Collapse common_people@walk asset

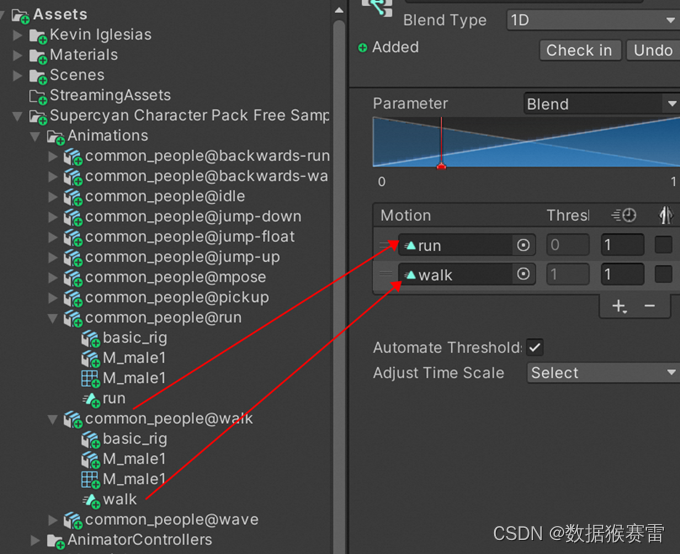tap(52, 420)
